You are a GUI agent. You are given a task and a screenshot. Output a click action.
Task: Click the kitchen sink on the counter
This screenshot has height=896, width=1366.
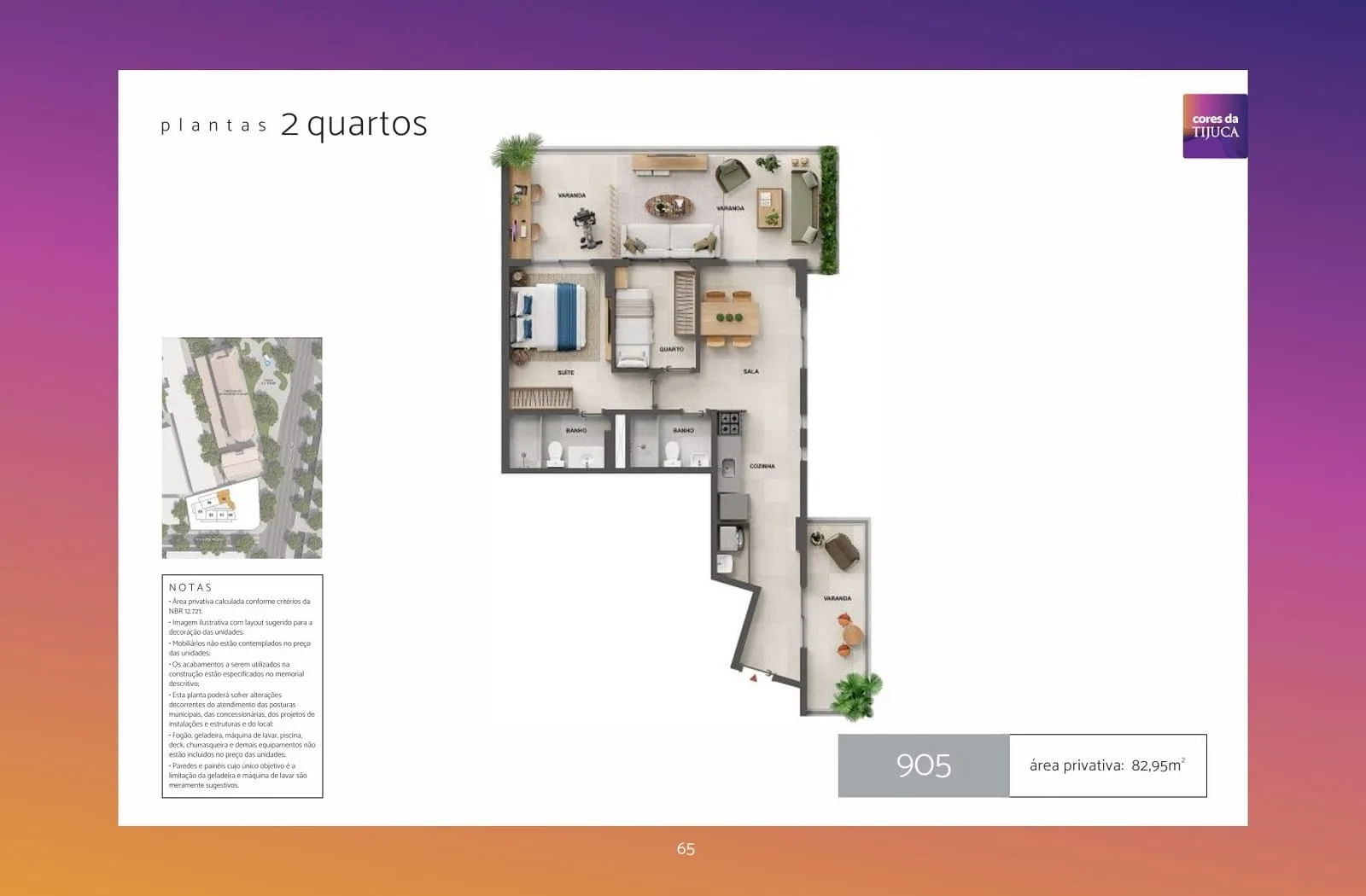click(728, 468)
